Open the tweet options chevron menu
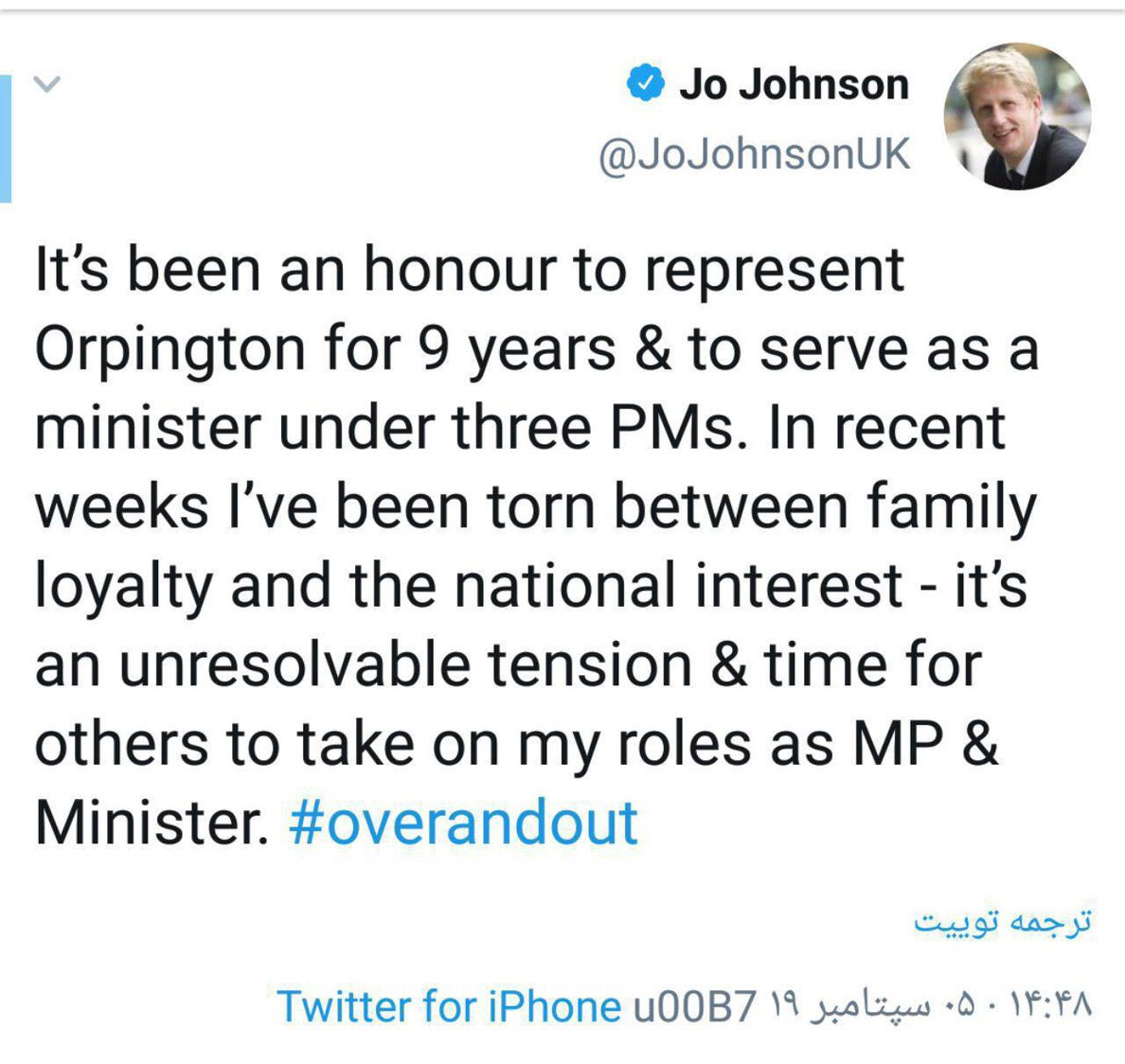The image size is (1125, 1064). pyautogui.click(x=46, y=84)
